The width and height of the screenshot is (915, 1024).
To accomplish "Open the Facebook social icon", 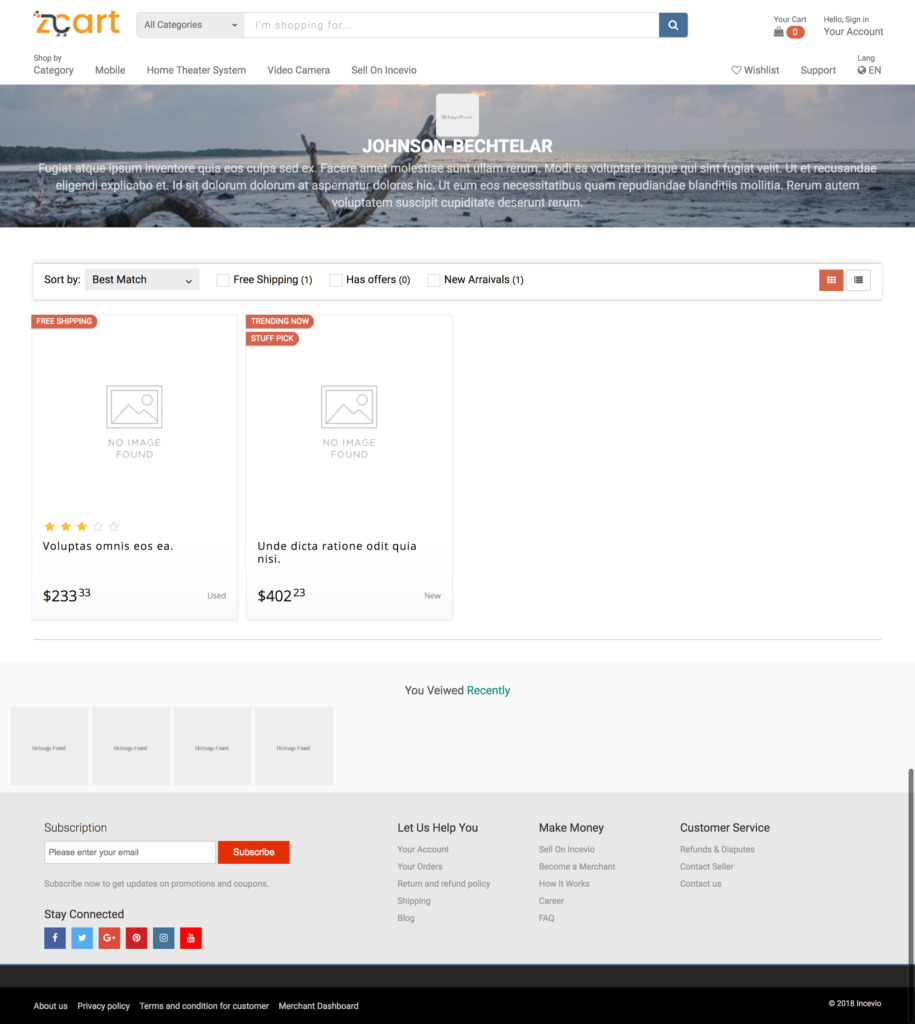I will click(x=55, y=938).
